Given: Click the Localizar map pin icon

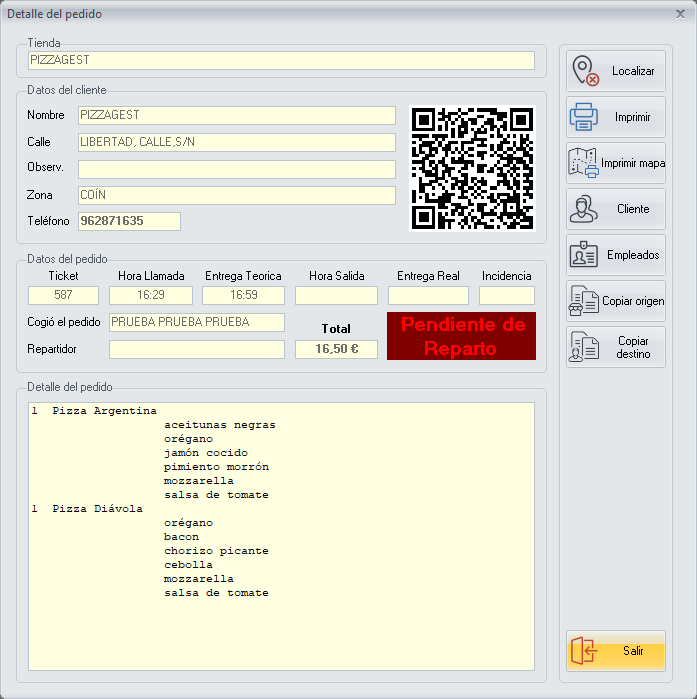Looking at the screenshot, I should tap(585, 72).
